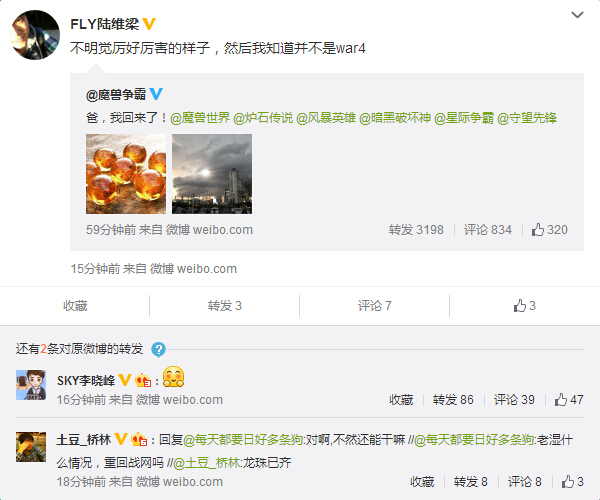Open the @守望先锋 mention link
The width and height of the screenshot is (600, 500).
point(527,118)
